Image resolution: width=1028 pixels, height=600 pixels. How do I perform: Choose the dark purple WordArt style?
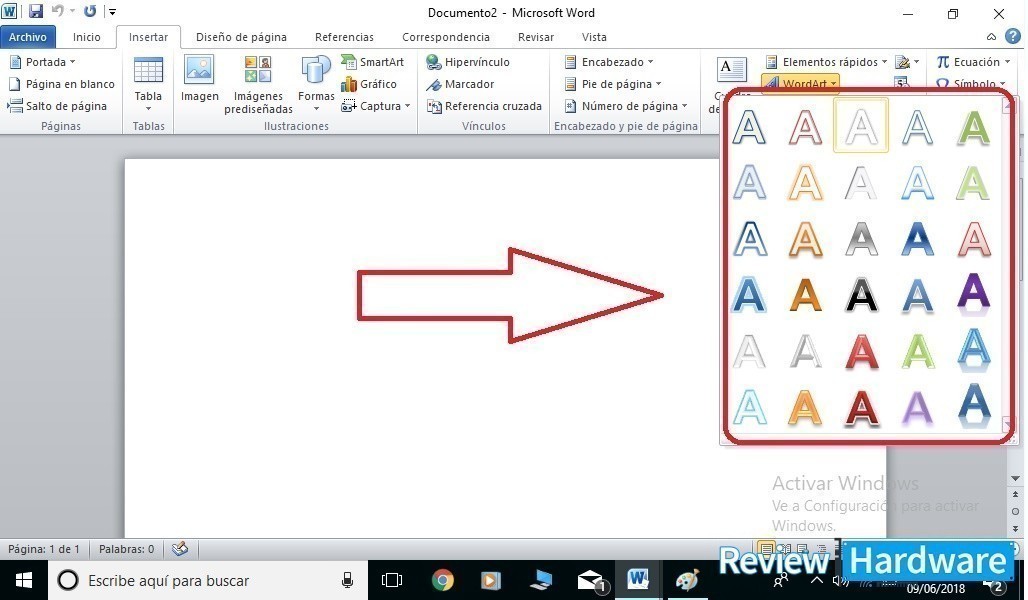click(974, 294)
